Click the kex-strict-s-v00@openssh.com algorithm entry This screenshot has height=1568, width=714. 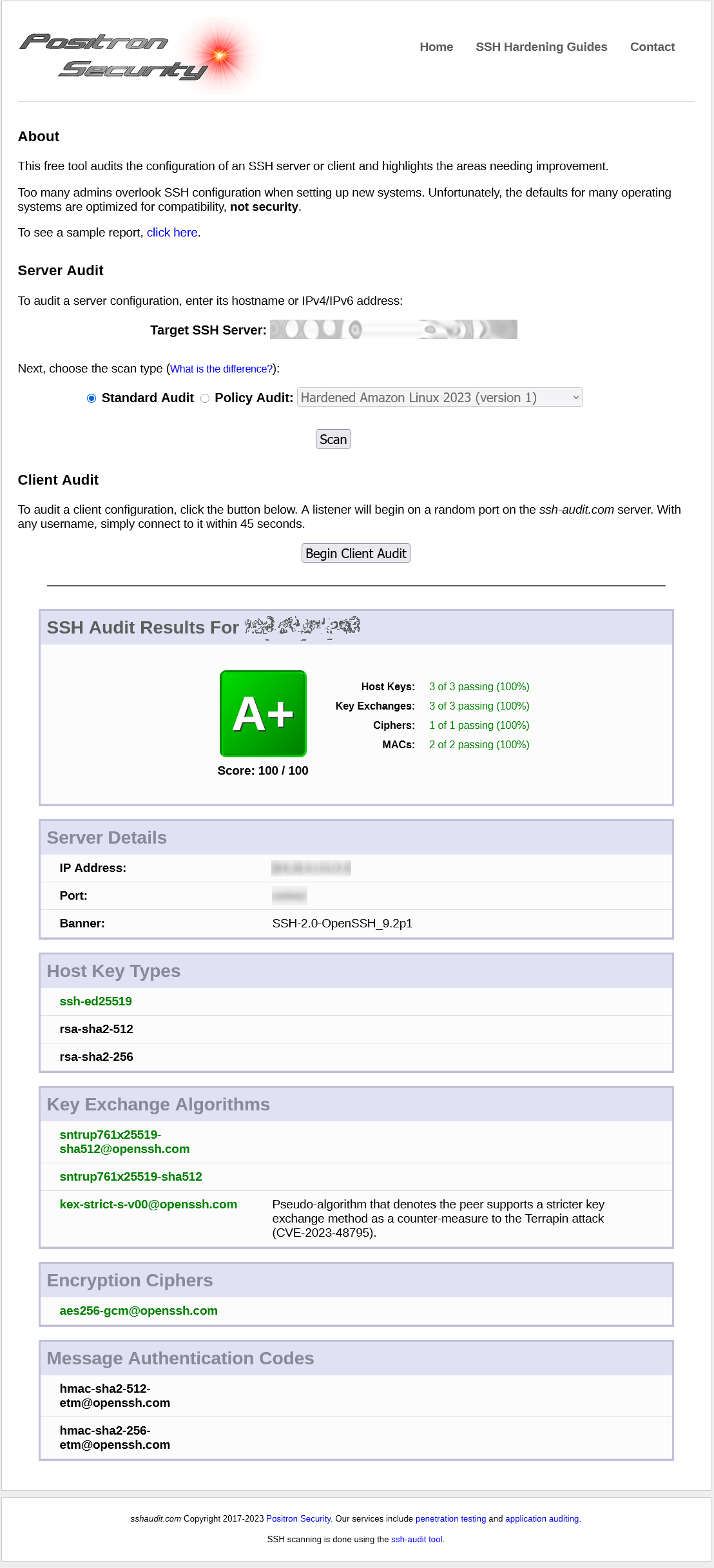point(148,1205)
